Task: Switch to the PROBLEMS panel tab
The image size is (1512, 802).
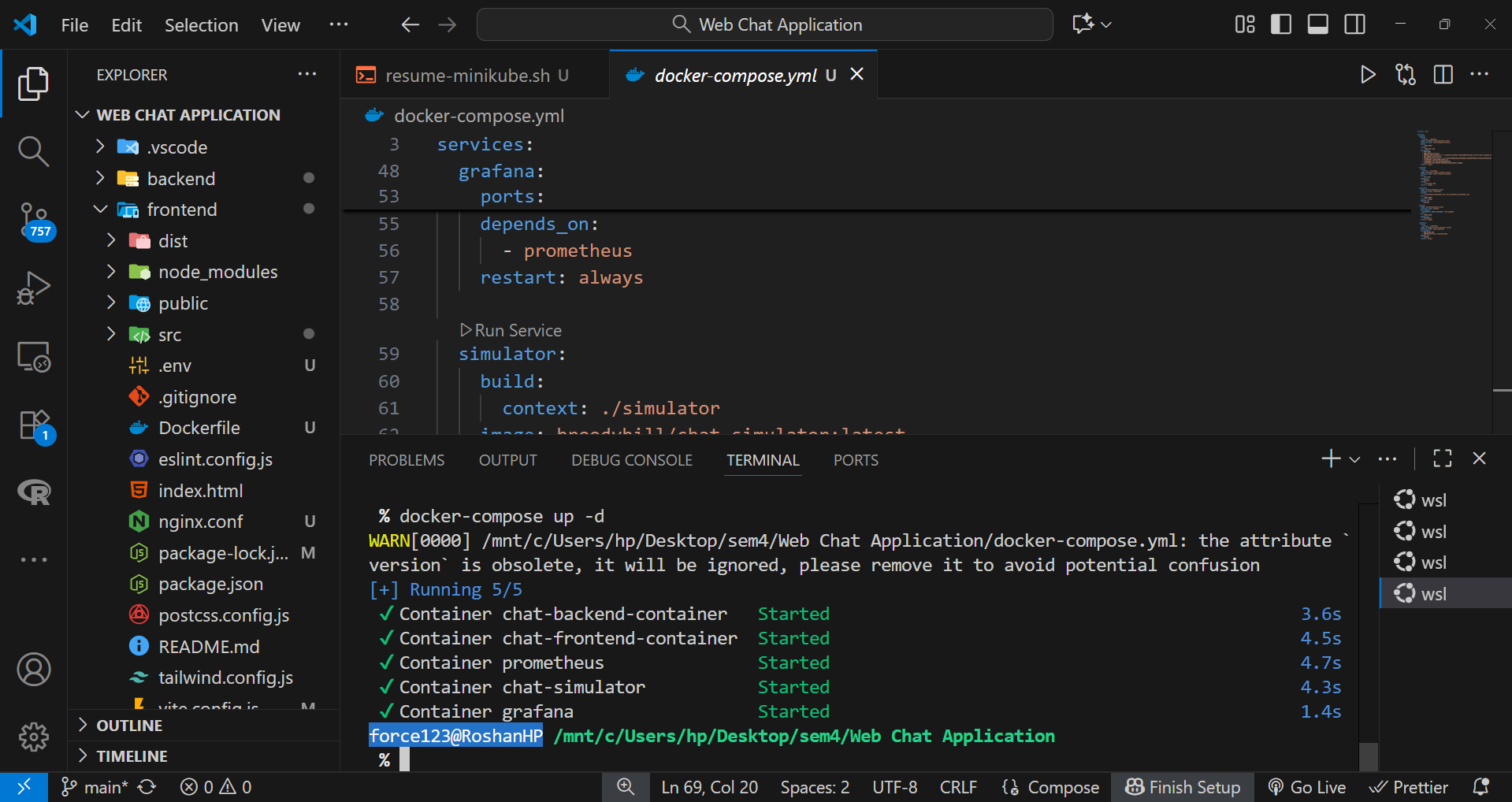Action: (407, 460)
